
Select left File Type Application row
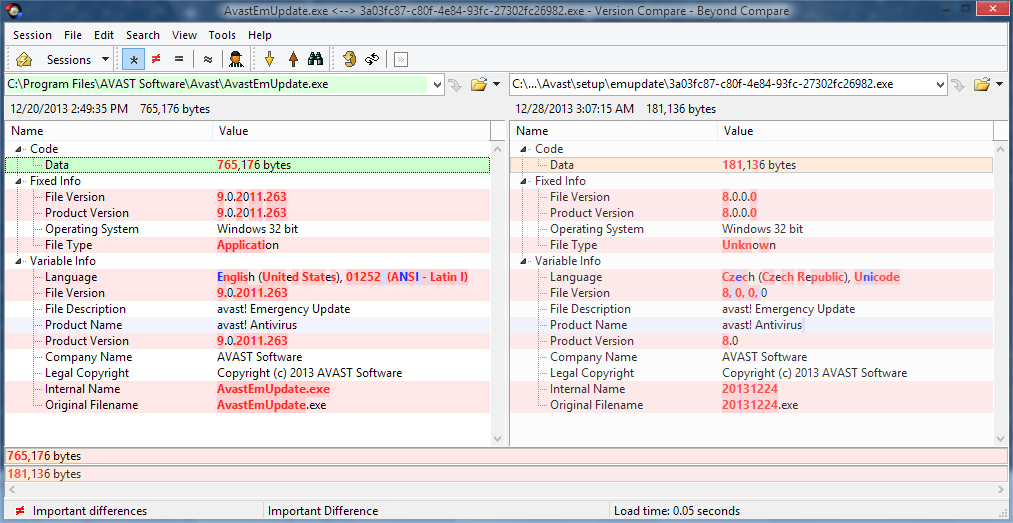point(247,245)
